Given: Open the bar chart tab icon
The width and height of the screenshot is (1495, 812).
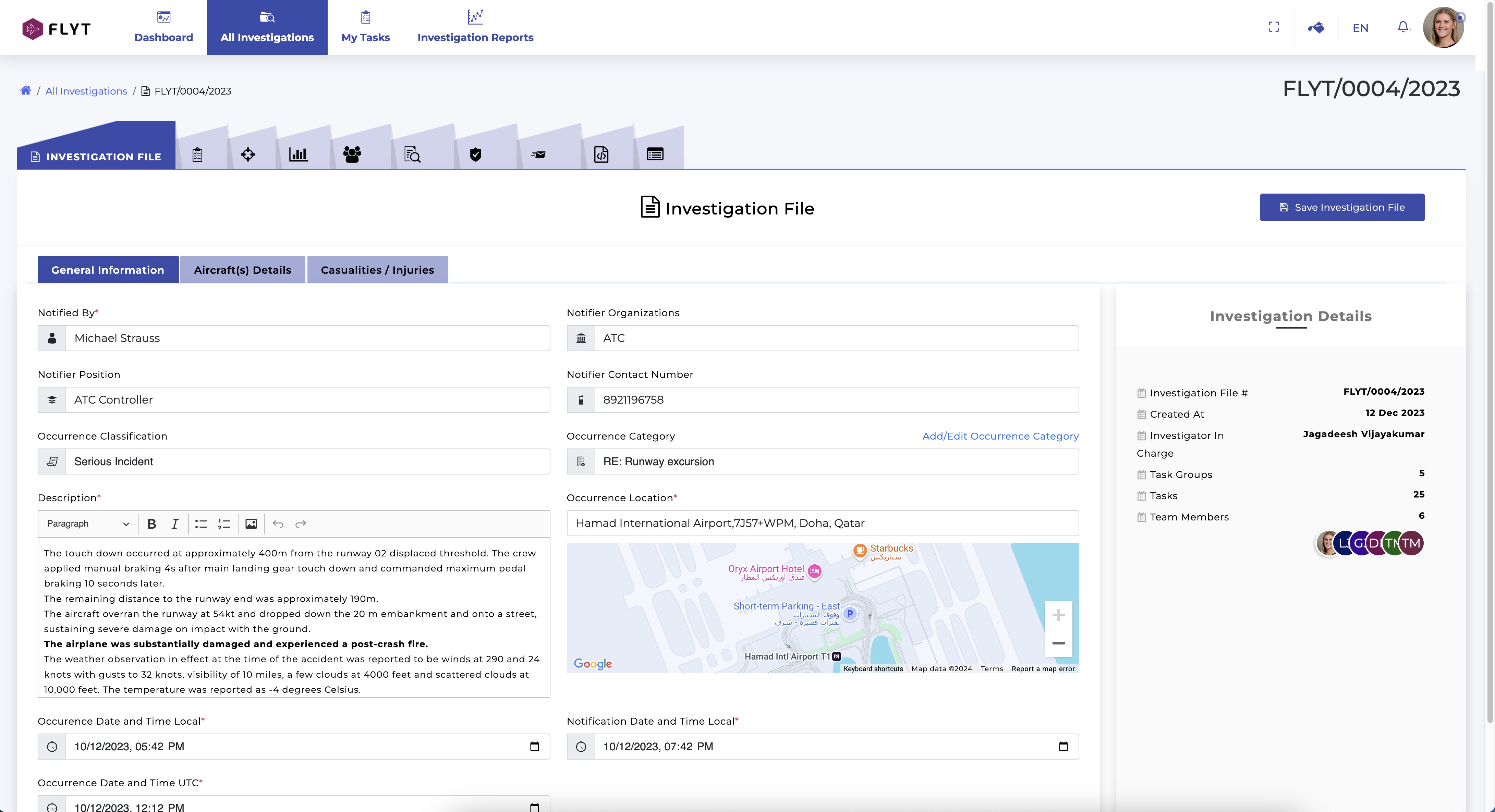Looking at the screenshot, I should tap(298, 154).
